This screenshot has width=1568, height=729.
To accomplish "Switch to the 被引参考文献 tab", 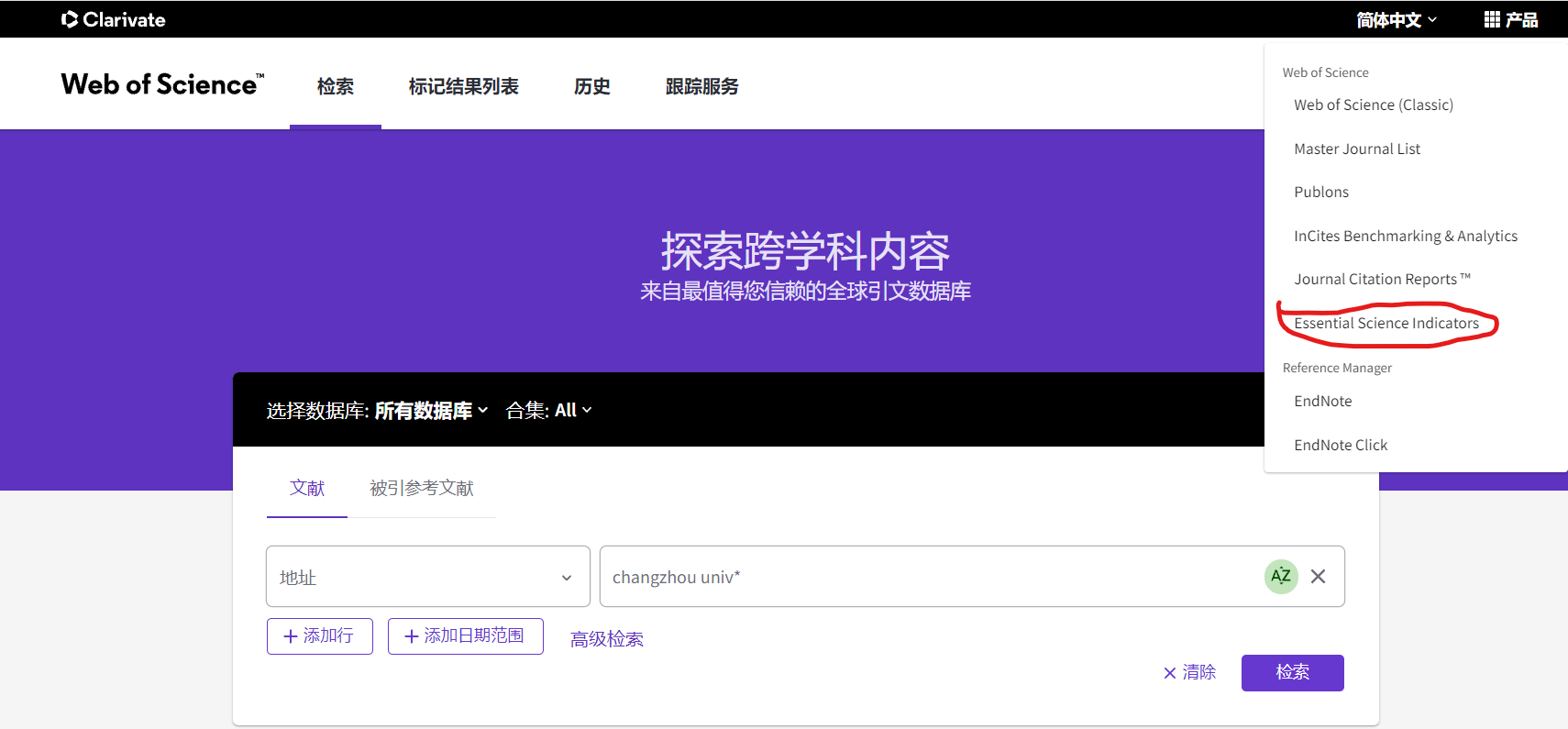I will click(422, 488).
